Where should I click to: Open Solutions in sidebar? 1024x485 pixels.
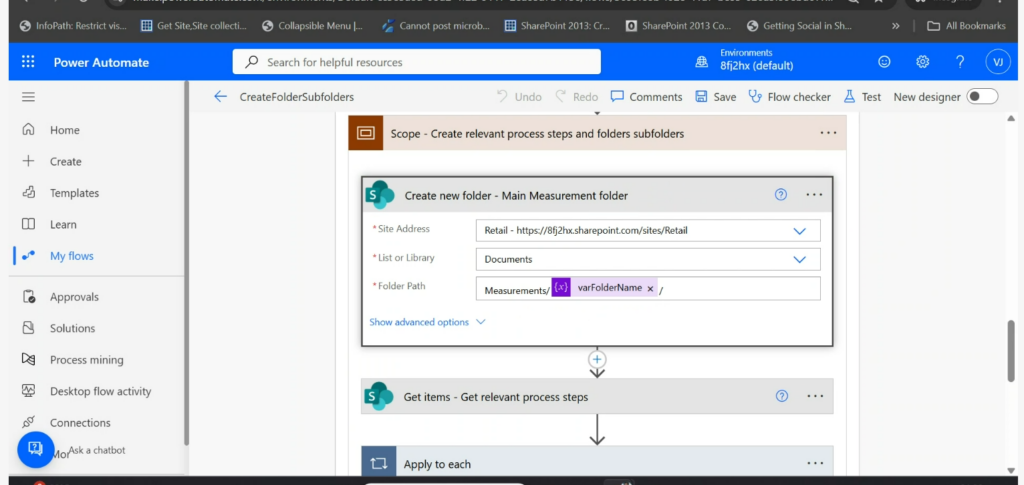(x=72, y=328)
